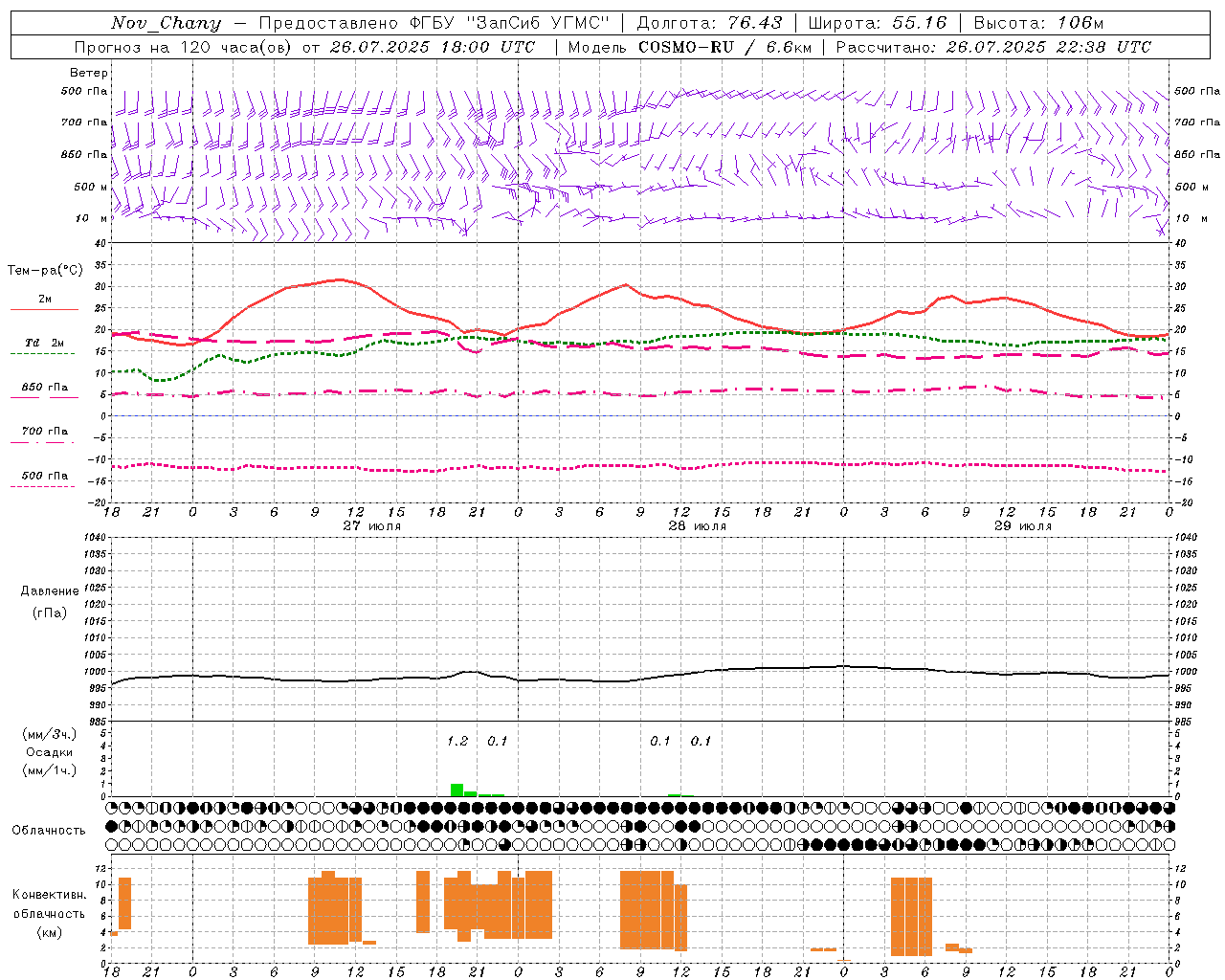Click the model name COSMO-RU / 6.6км
This screenshot has height=980, width=1225.
click(x=724, y=47)
